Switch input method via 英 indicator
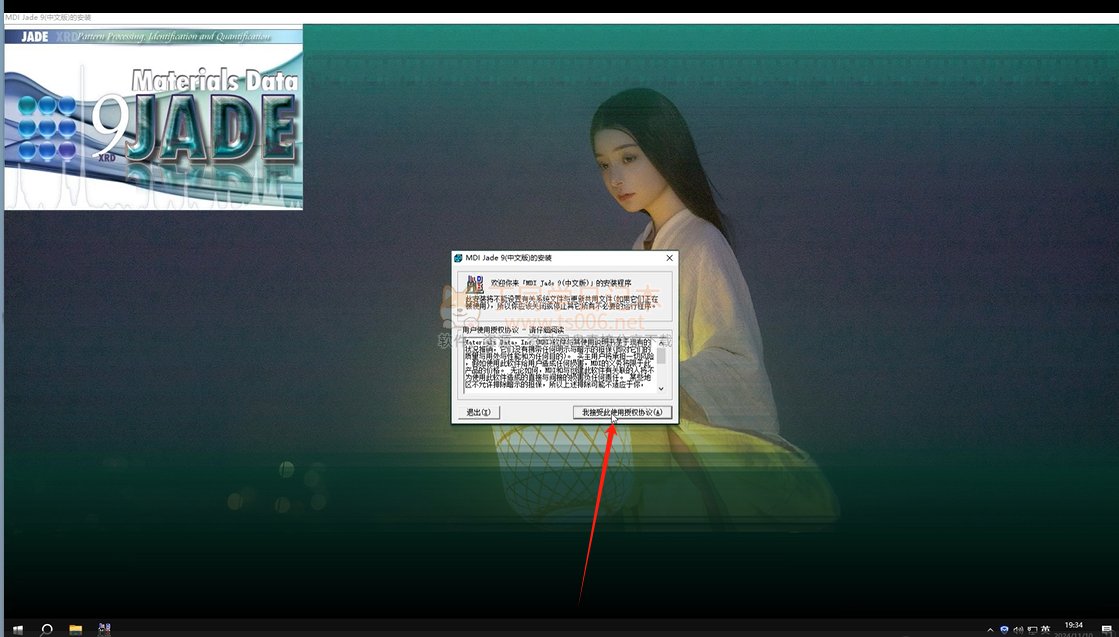 (x=1045, y=629)
